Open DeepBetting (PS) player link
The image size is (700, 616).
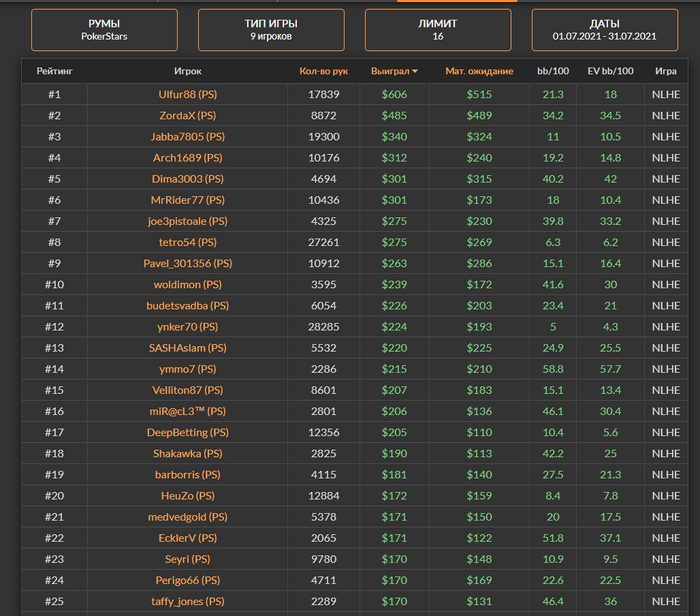click(187, 432)
